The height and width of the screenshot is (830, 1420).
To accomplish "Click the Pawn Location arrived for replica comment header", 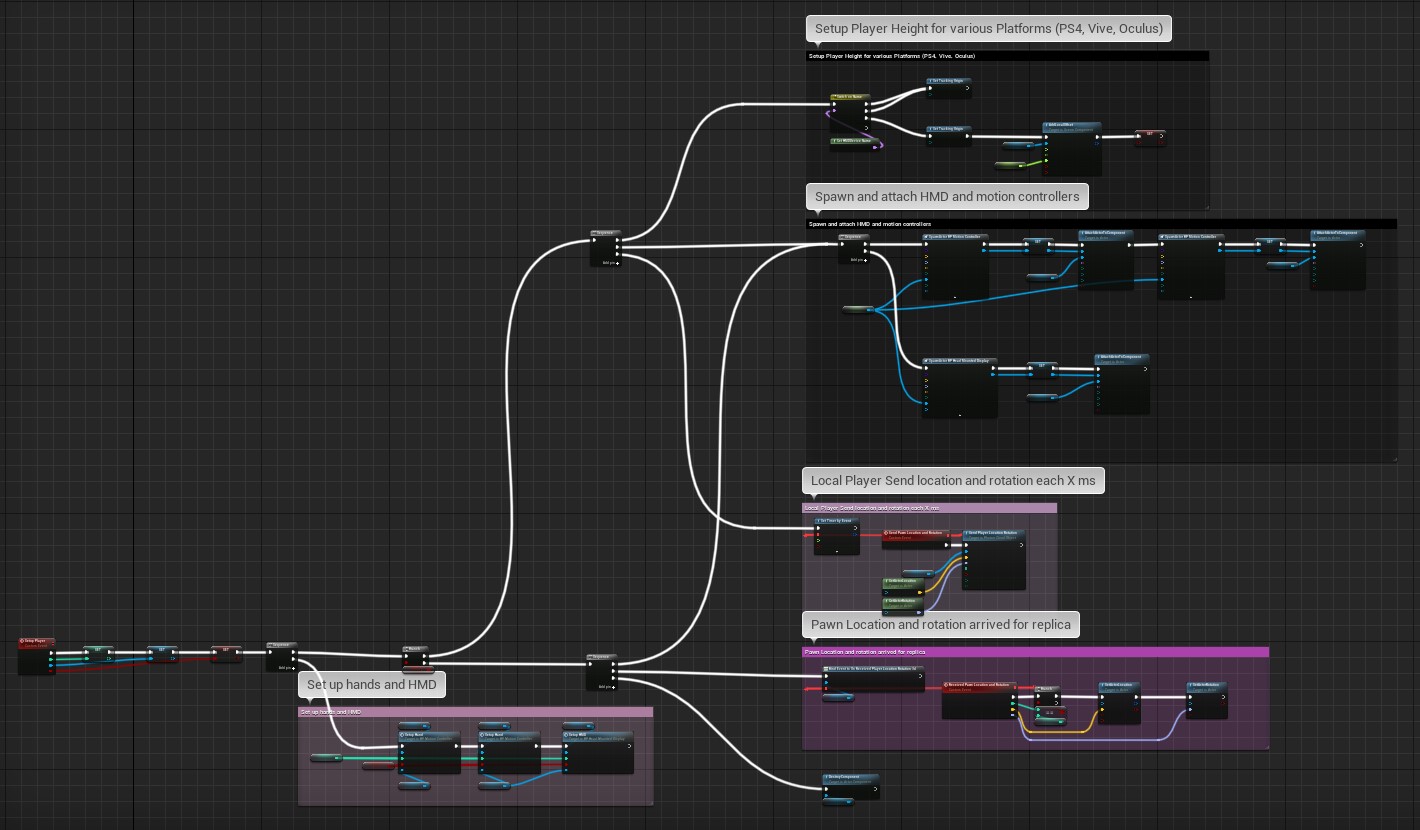I will tap(1035, 652).
